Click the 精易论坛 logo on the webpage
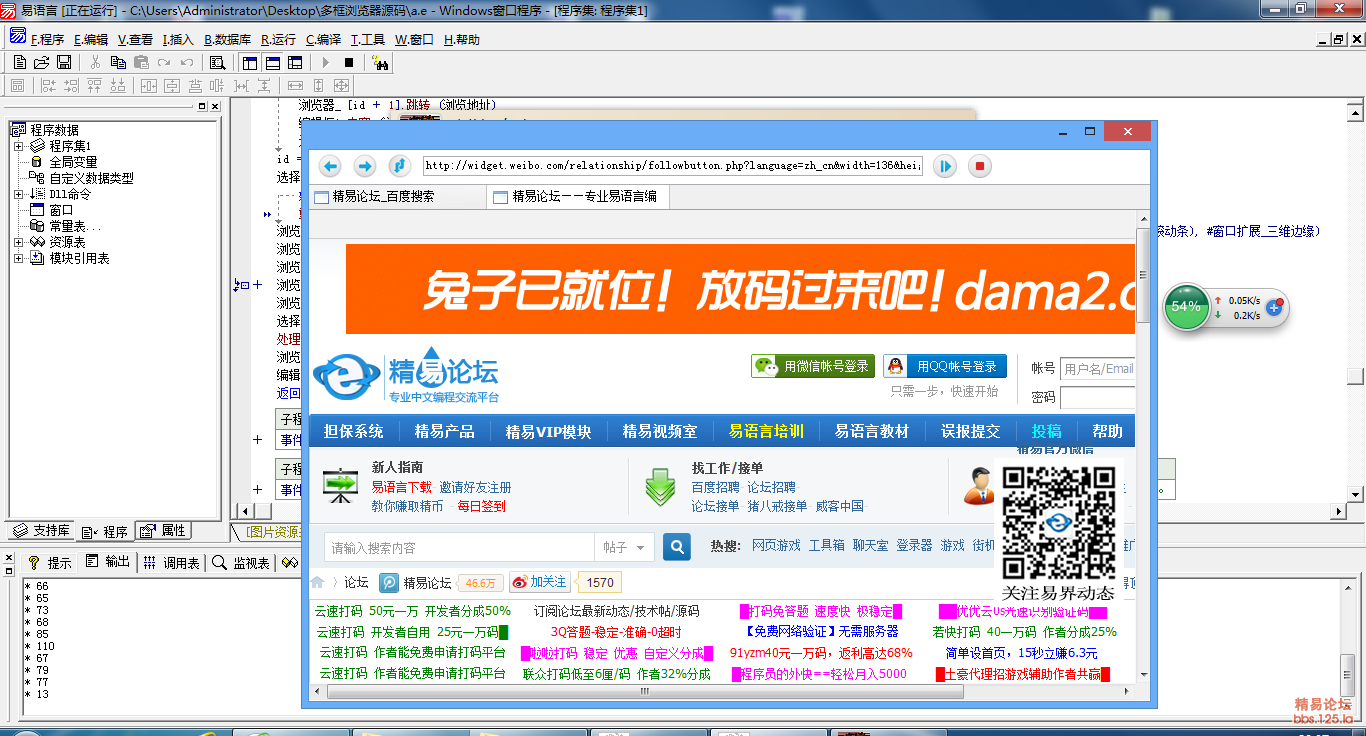 pos(406,375)
